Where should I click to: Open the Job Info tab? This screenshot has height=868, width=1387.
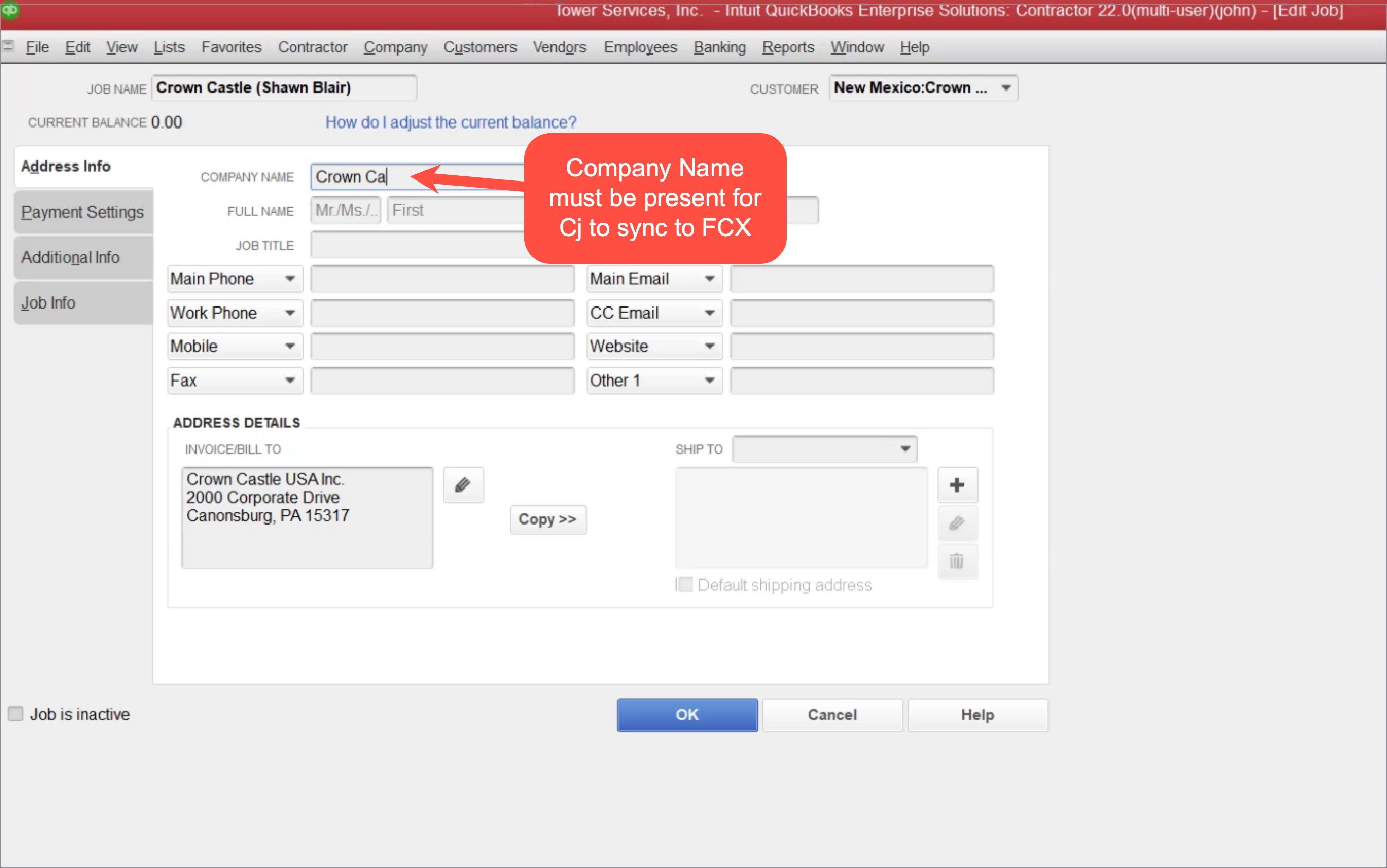point(48,302)
